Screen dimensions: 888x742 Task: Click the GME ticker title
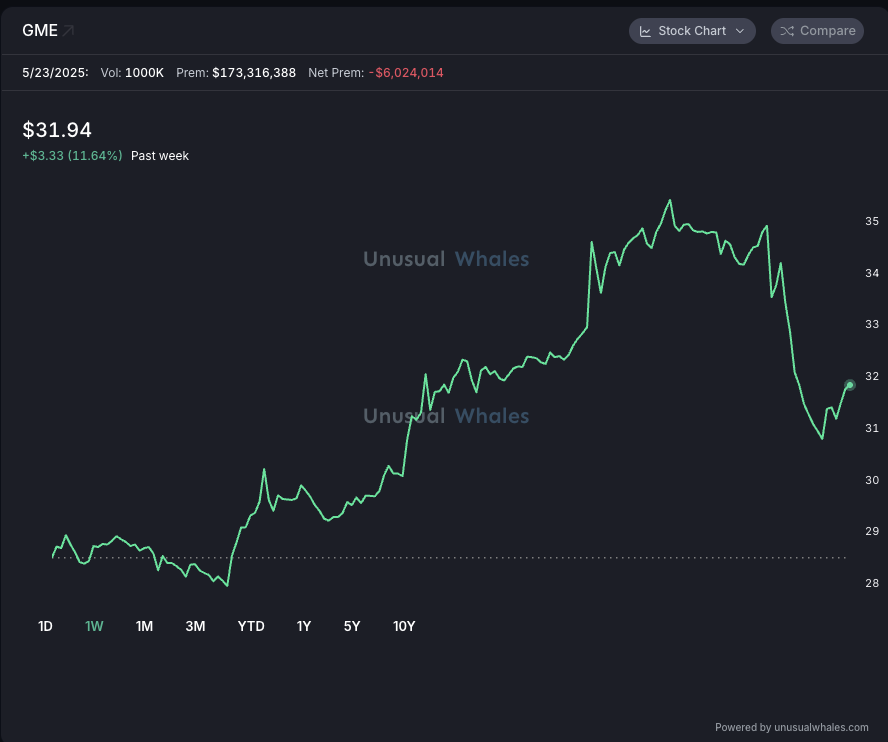coord(40,31)
